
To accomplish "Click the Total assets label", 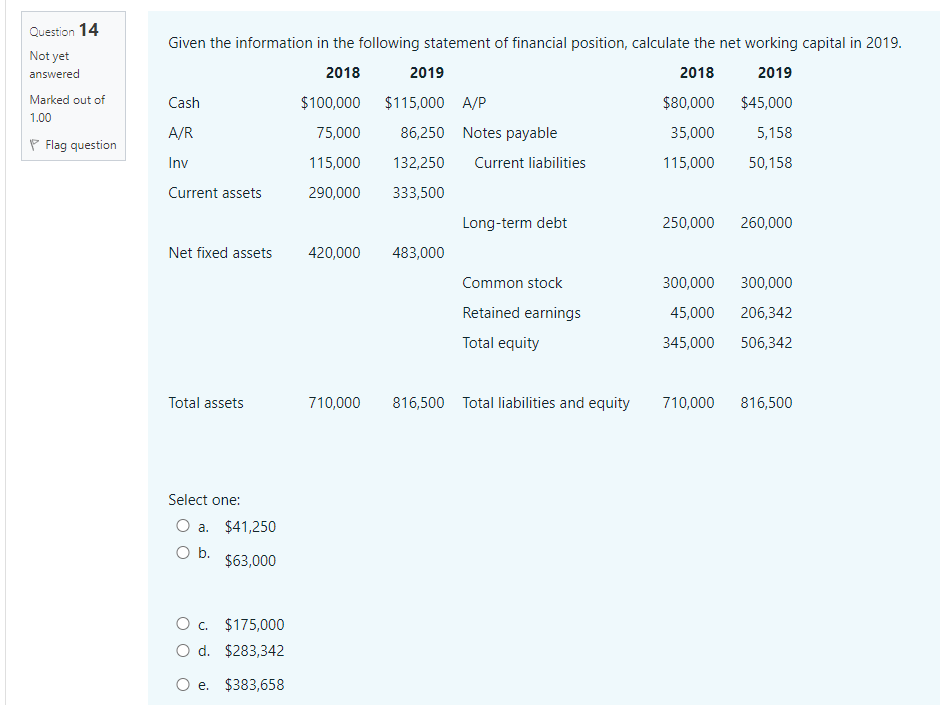I will [206, 402].
